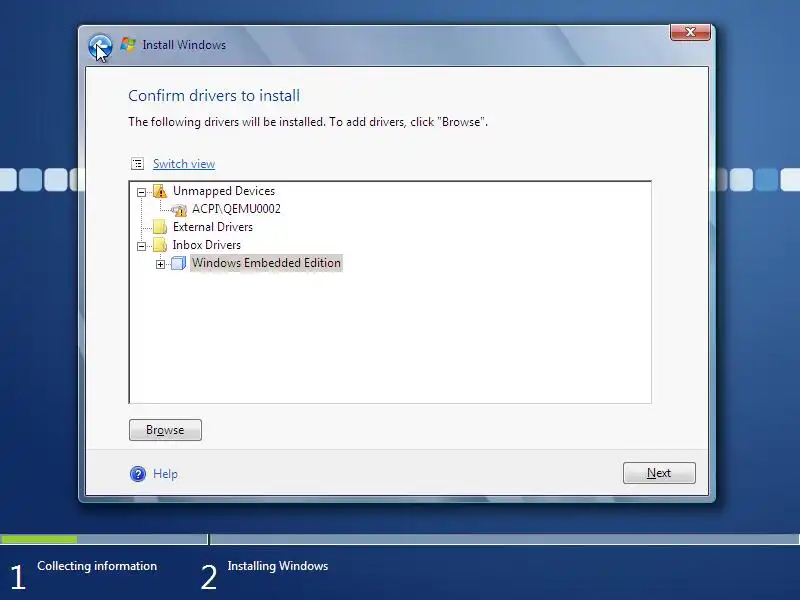The image size is (800, 600).
Task: Select the Inbox Drivers row text
Action: (207, 245)
